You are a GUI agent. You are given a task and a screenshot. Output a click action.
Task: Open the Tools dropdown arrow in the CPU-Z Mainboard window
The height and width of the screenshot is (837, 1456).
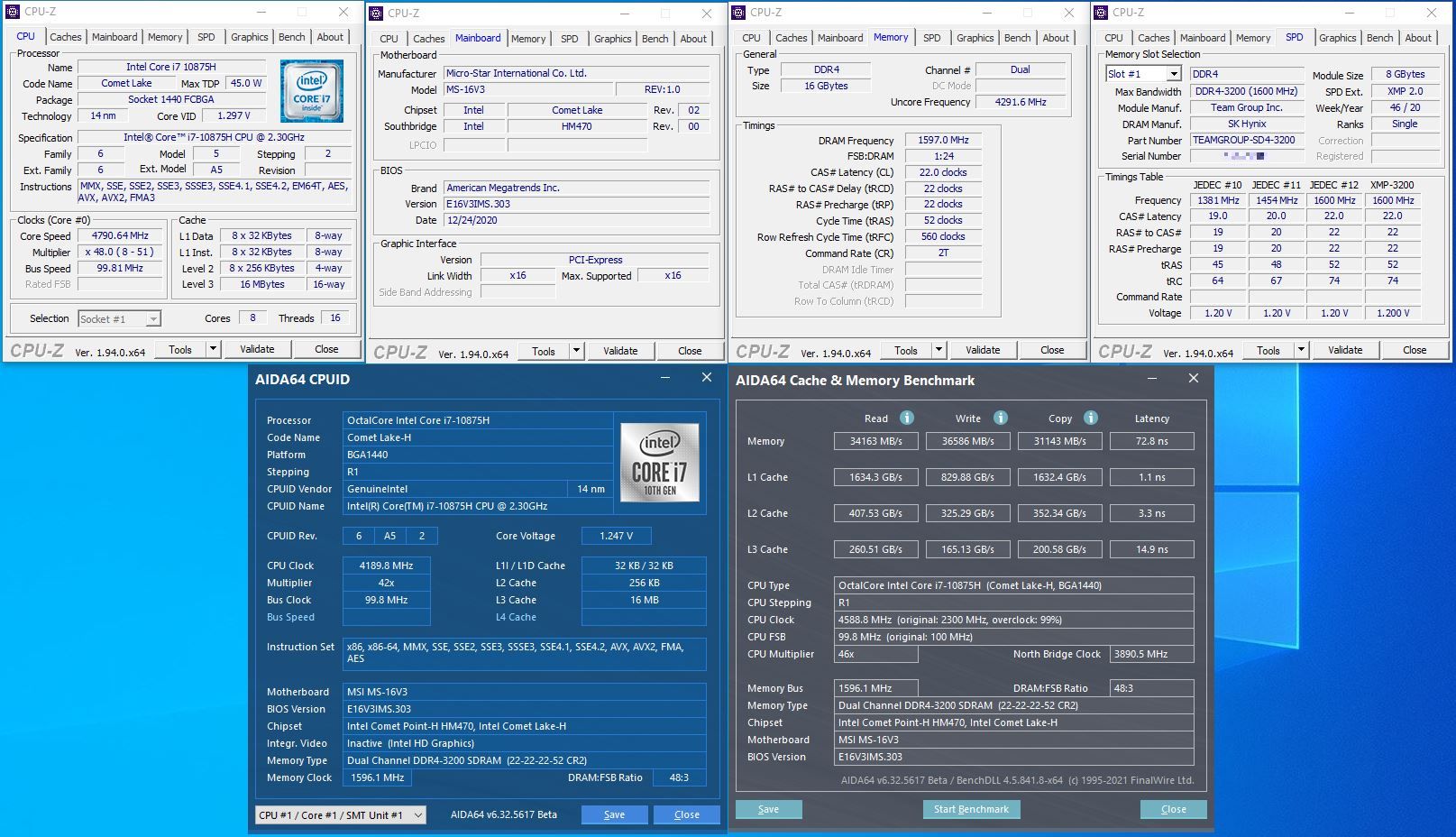pyautogui.click(x=576, y=351)
